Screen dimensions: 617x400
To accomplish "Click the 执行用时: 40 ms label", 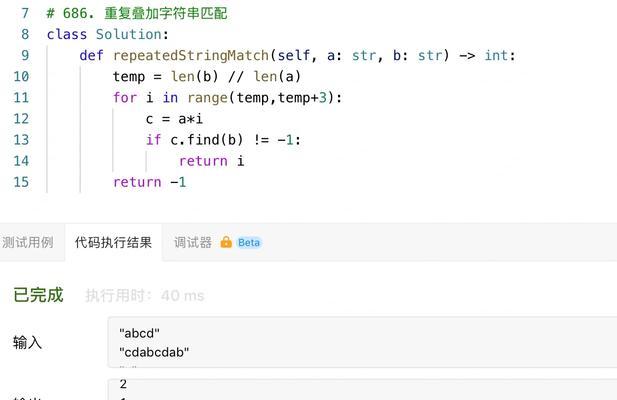I will coord(145,295).
